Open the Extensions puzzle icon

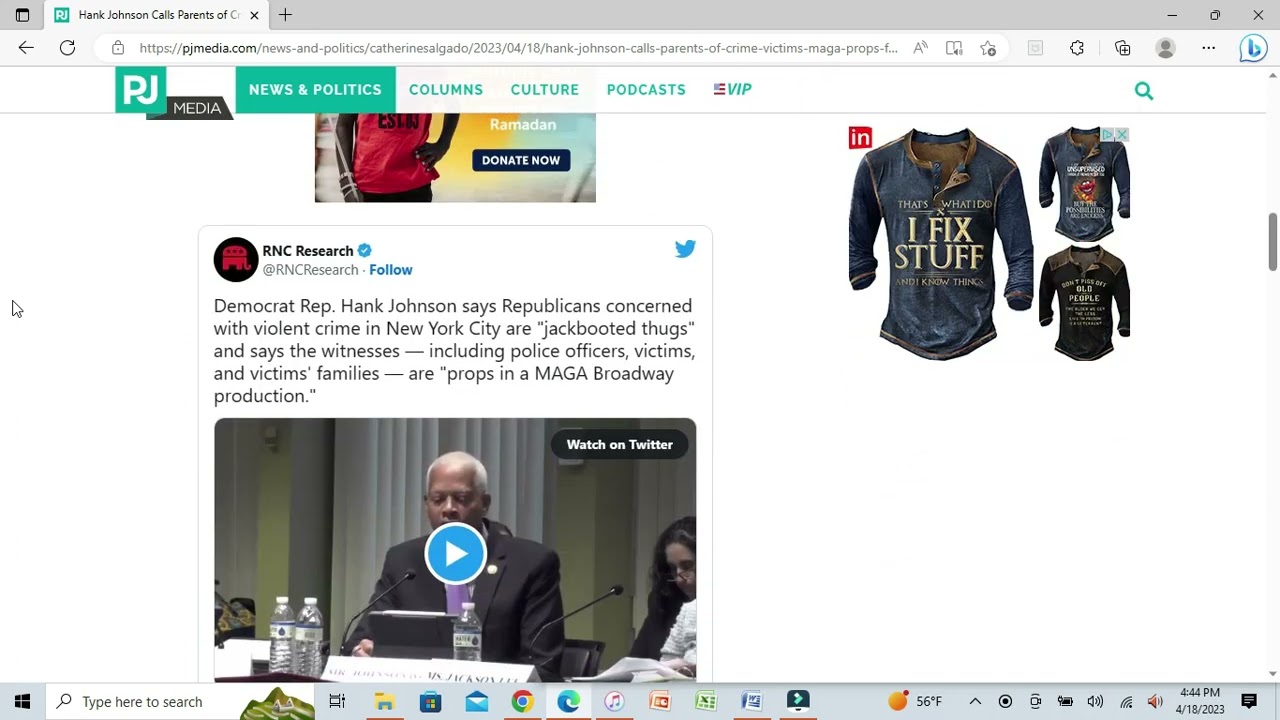pos(1077,48)
